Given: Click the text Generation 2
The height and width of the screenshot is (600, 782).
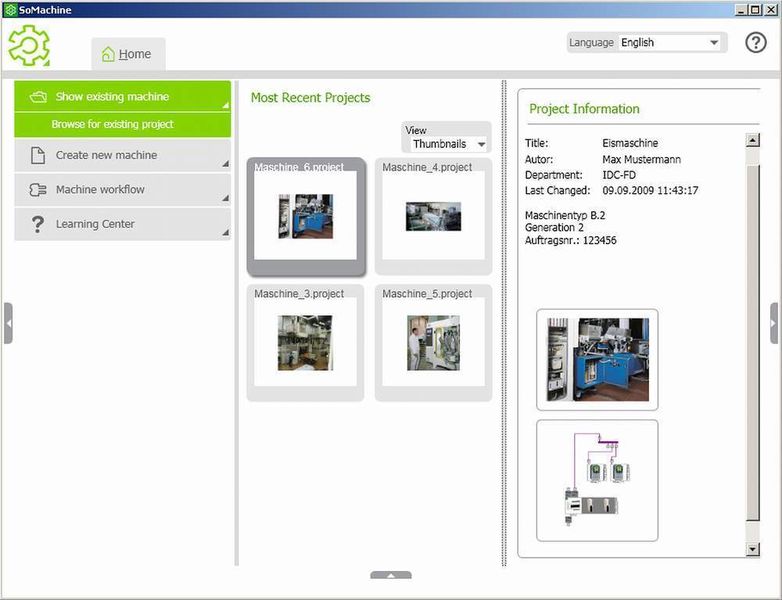Looking at the screenshot, I should 554,227.
